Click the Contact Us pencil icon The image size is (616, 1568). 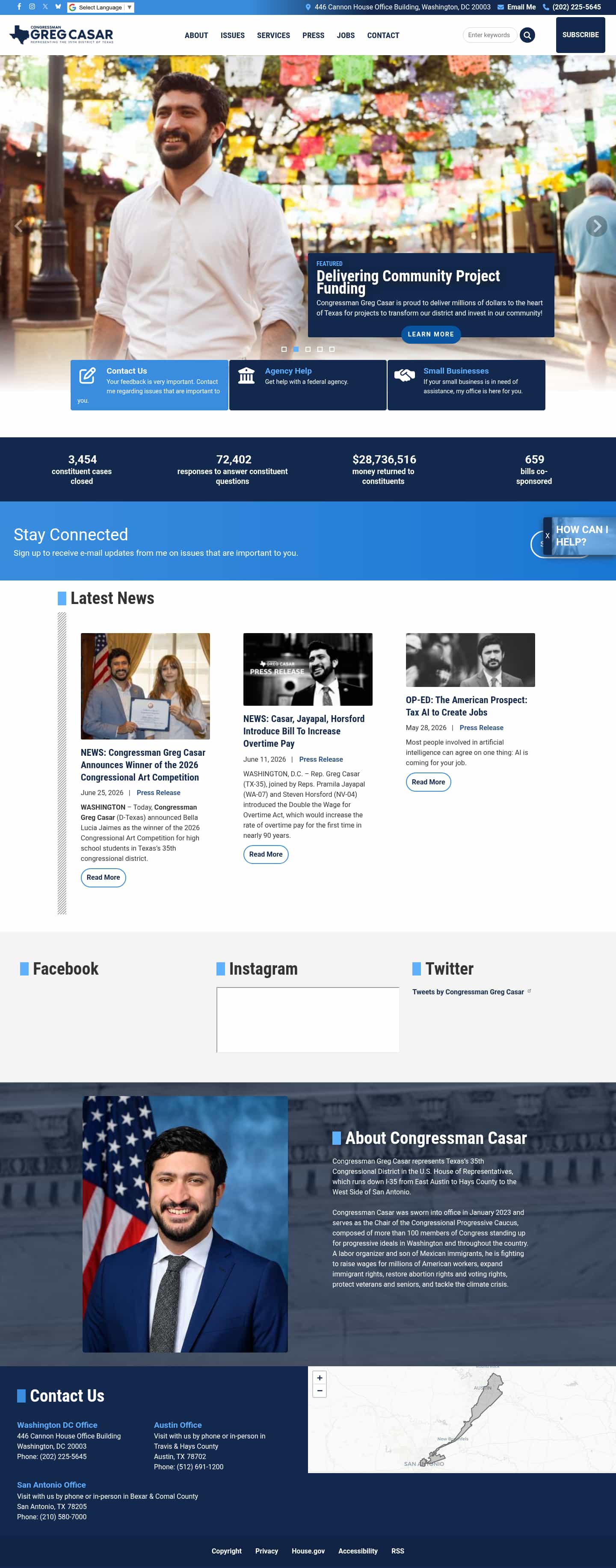tap(88, 376)
